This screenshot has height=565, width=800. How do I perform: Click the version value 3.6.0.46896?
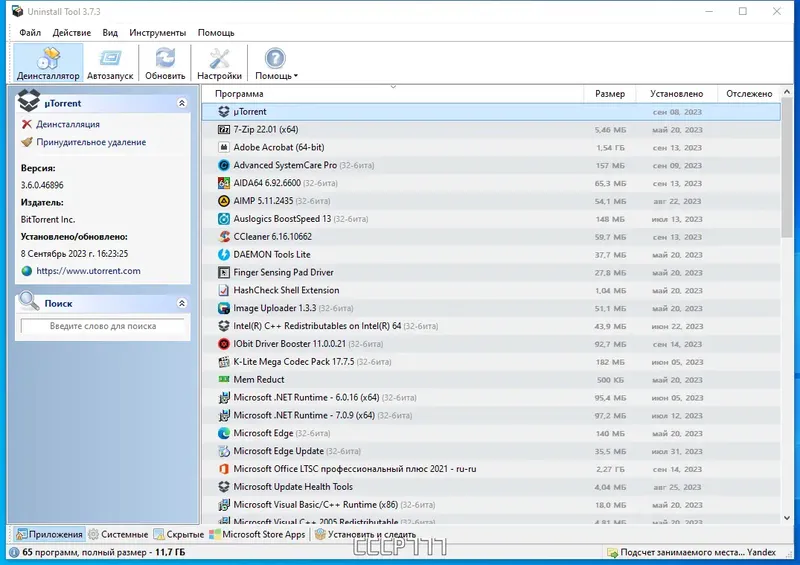[x=42, y=185]
